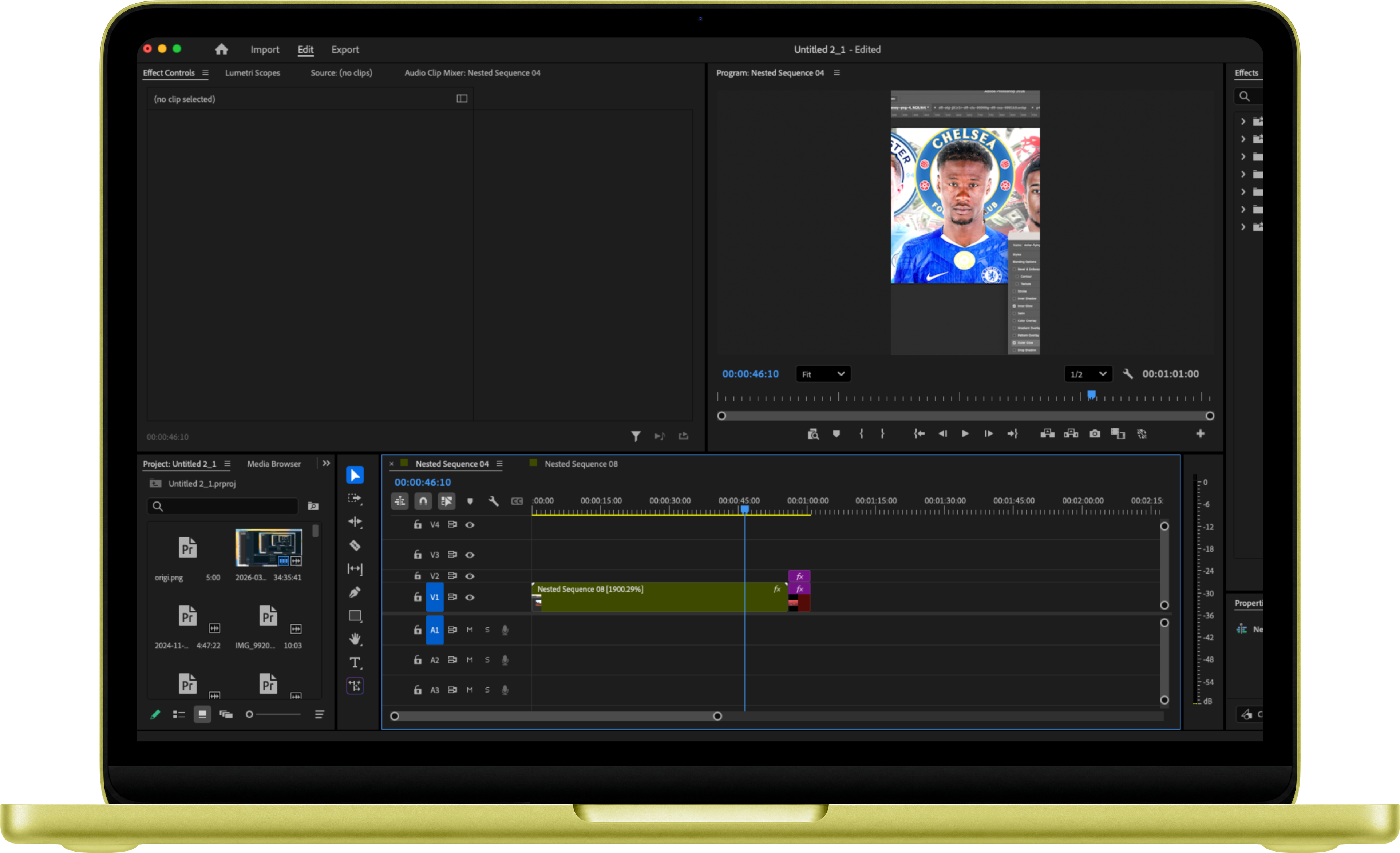The image size is (1400, 853).
Task: Export frame with camera icon
Action: [x=1095, y=434]
